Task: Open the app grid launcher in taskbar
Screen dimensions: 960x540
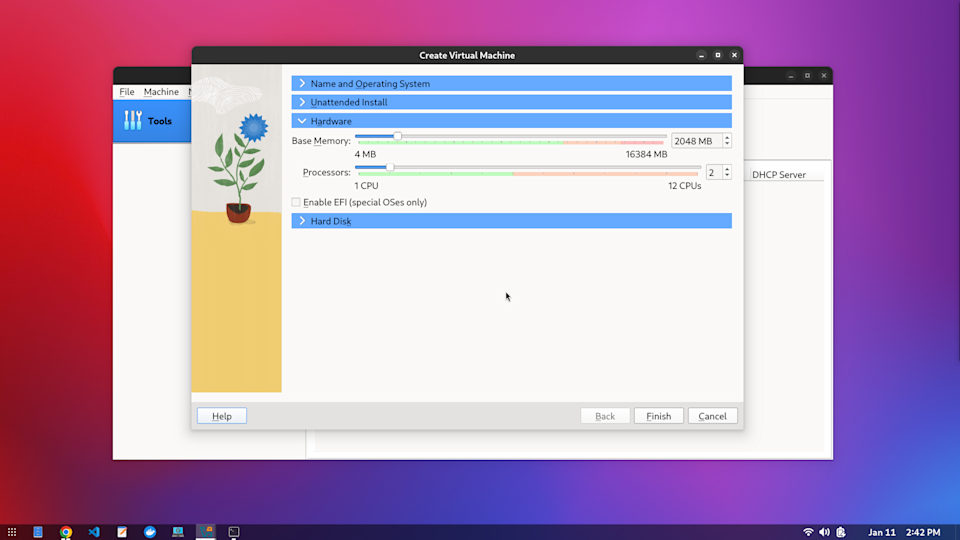Action: tap(12, 532)
